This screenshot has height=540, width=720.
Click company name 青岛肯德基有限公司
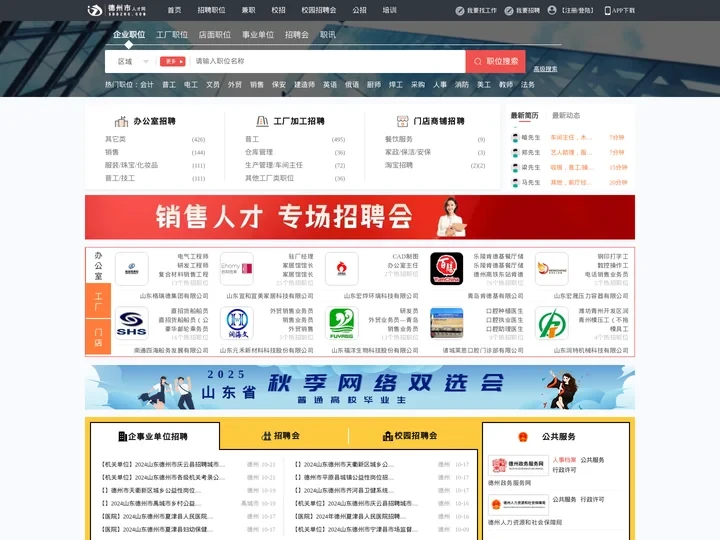[x=495, y=296]
